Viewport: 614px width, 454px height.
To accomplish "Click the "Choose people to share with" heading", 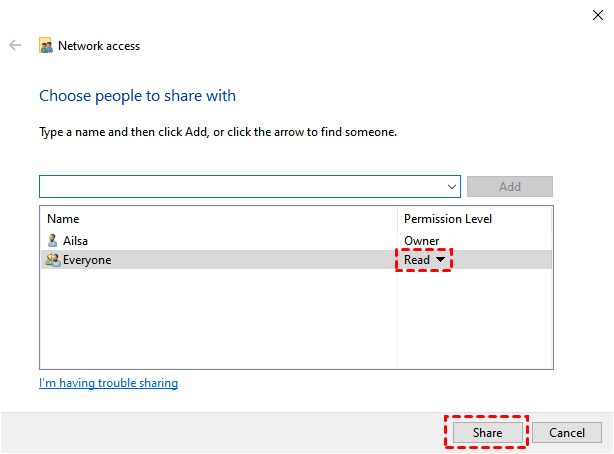I will pos(137,96).
